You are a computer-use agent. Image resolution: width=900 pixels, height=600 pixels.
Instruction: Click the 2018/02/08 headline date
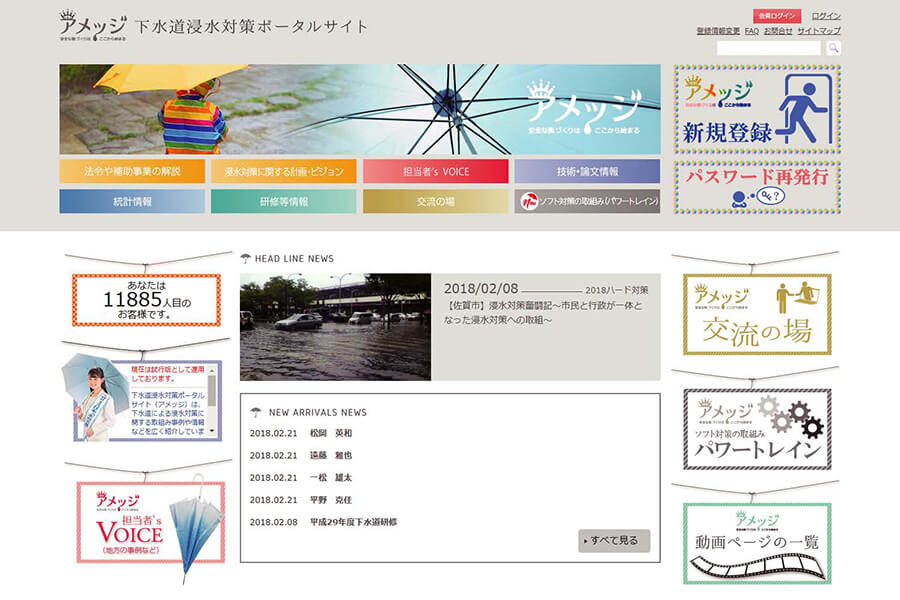(x=481, y=289)
